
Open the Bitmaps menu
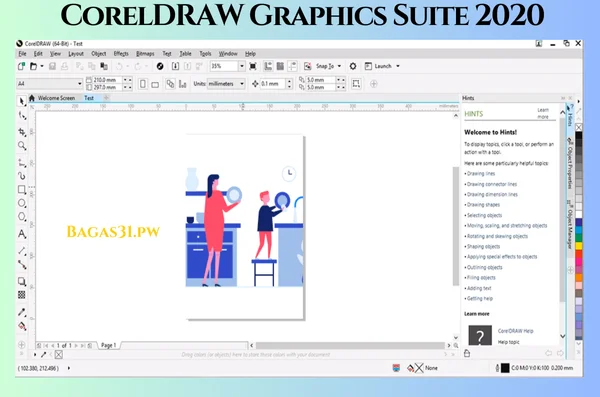click(145, 54)
